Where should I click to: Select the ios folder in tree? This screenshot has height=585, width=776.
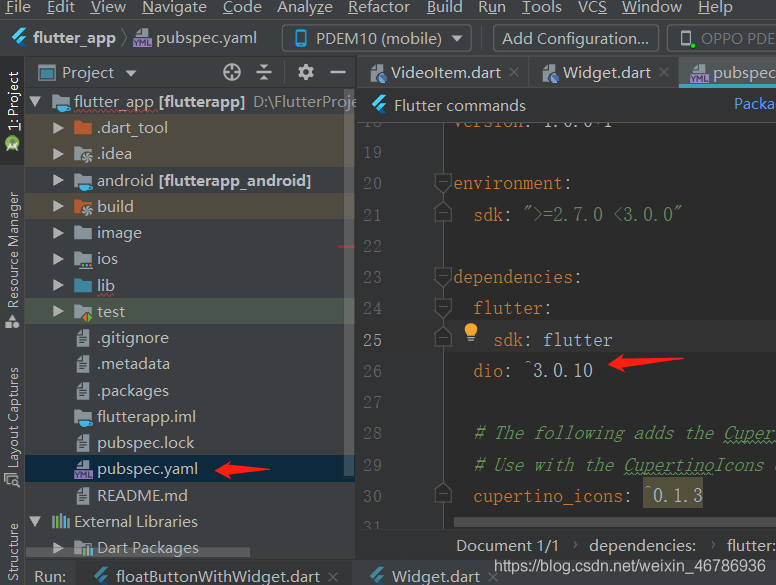[107, 259]
